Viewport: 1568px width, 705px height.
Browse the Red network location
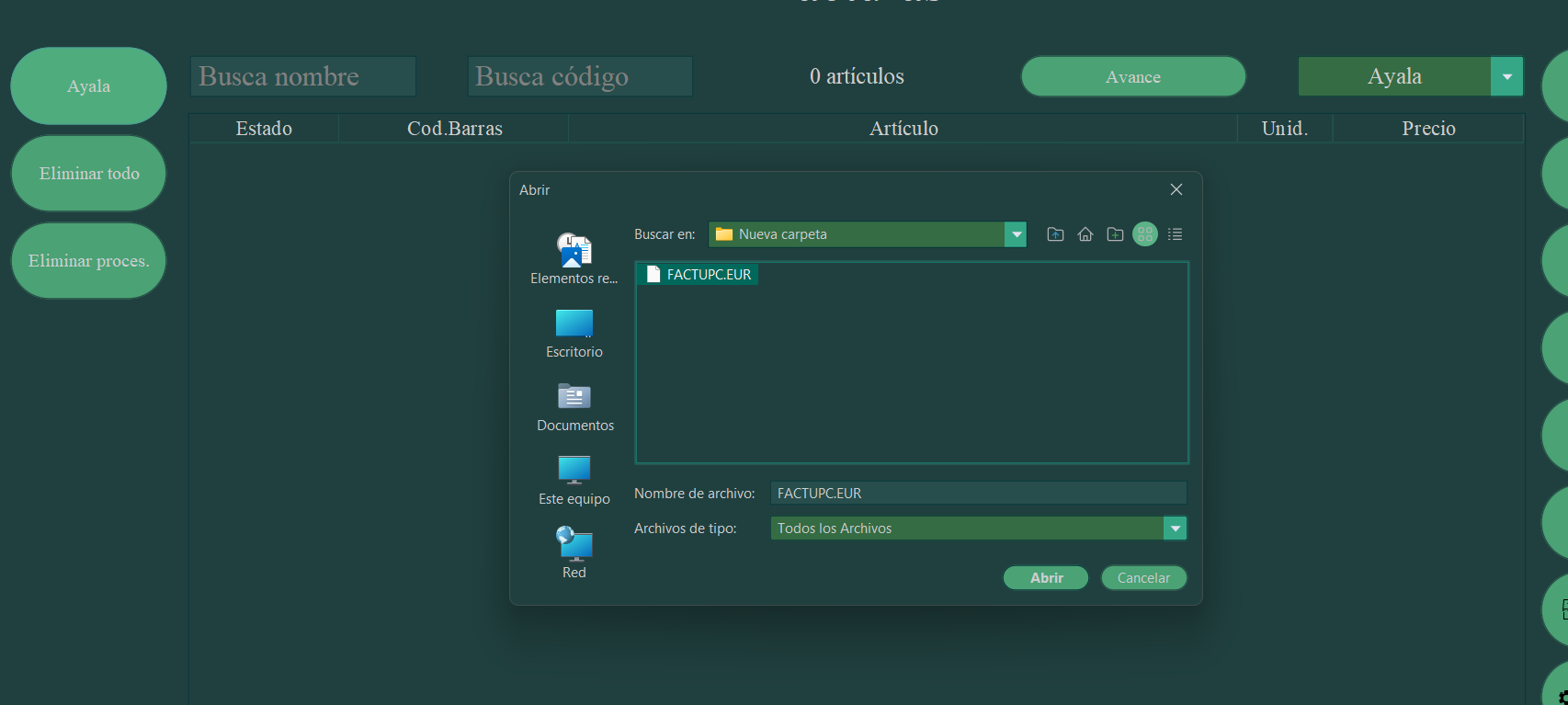574,553
